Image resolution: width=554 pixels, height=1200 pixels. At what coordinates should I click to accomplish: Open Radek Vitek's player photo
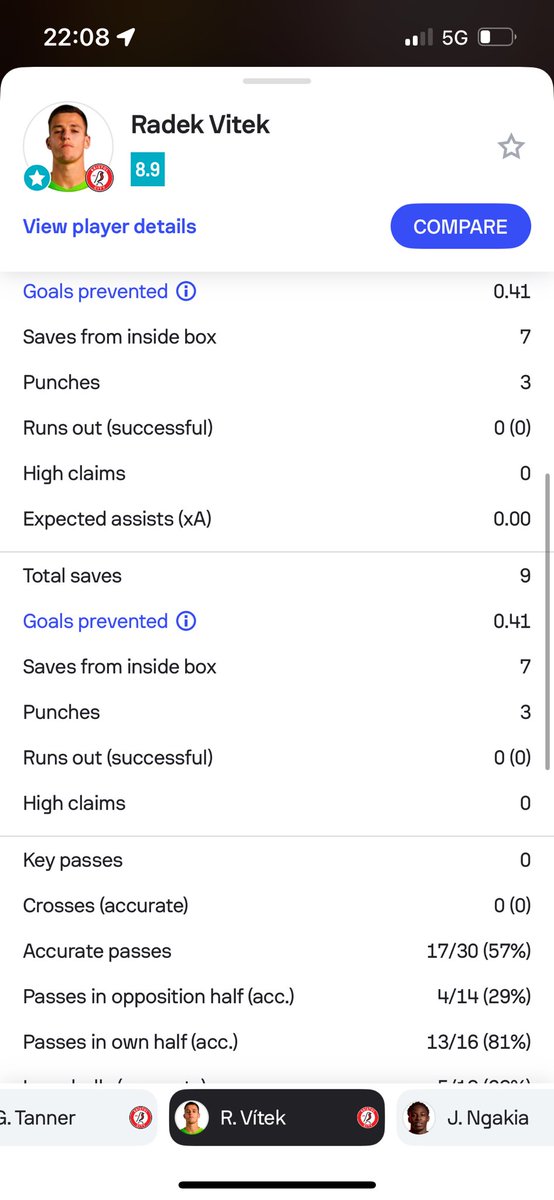pos(68,145)
